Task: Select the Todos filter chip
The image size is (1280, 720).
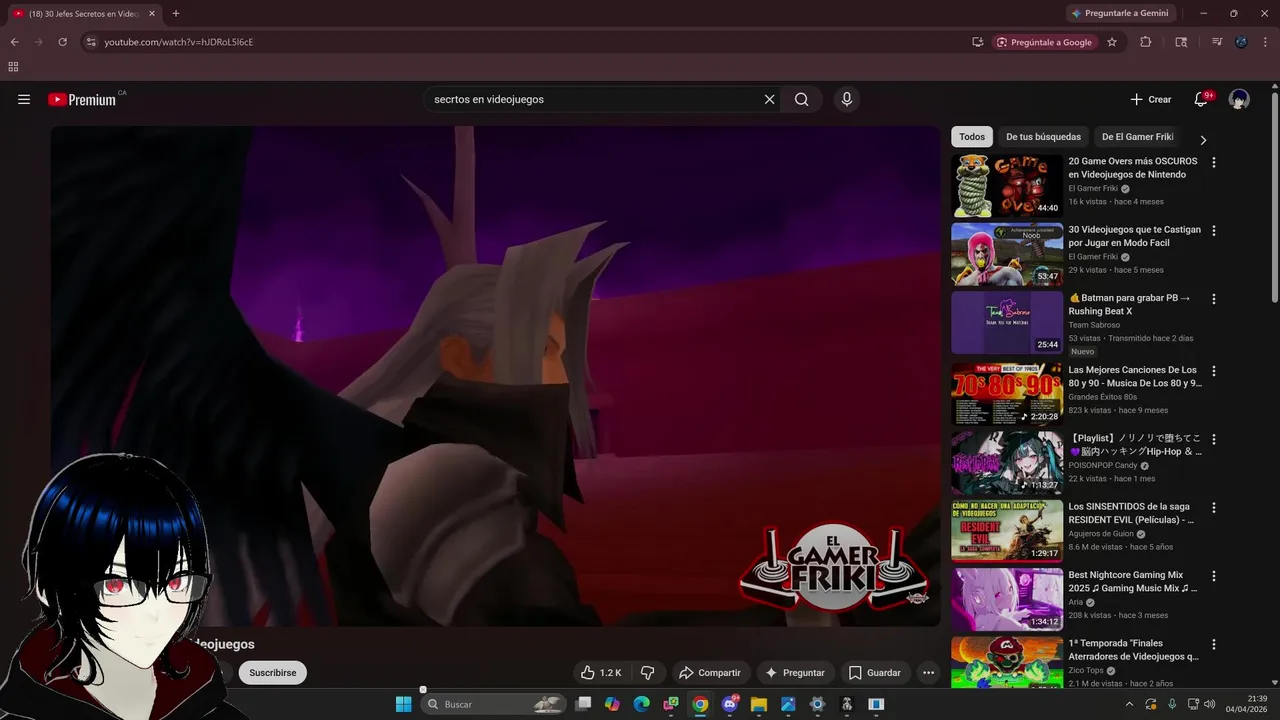Action: click(972, 137)
